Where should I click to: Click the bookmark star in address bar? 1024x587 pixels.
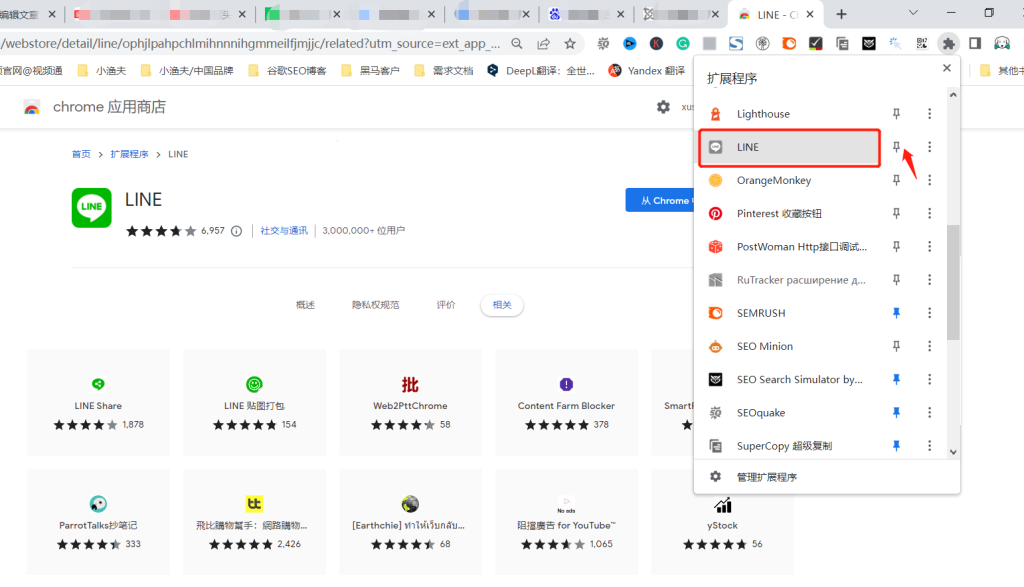[x=570, y=44]
